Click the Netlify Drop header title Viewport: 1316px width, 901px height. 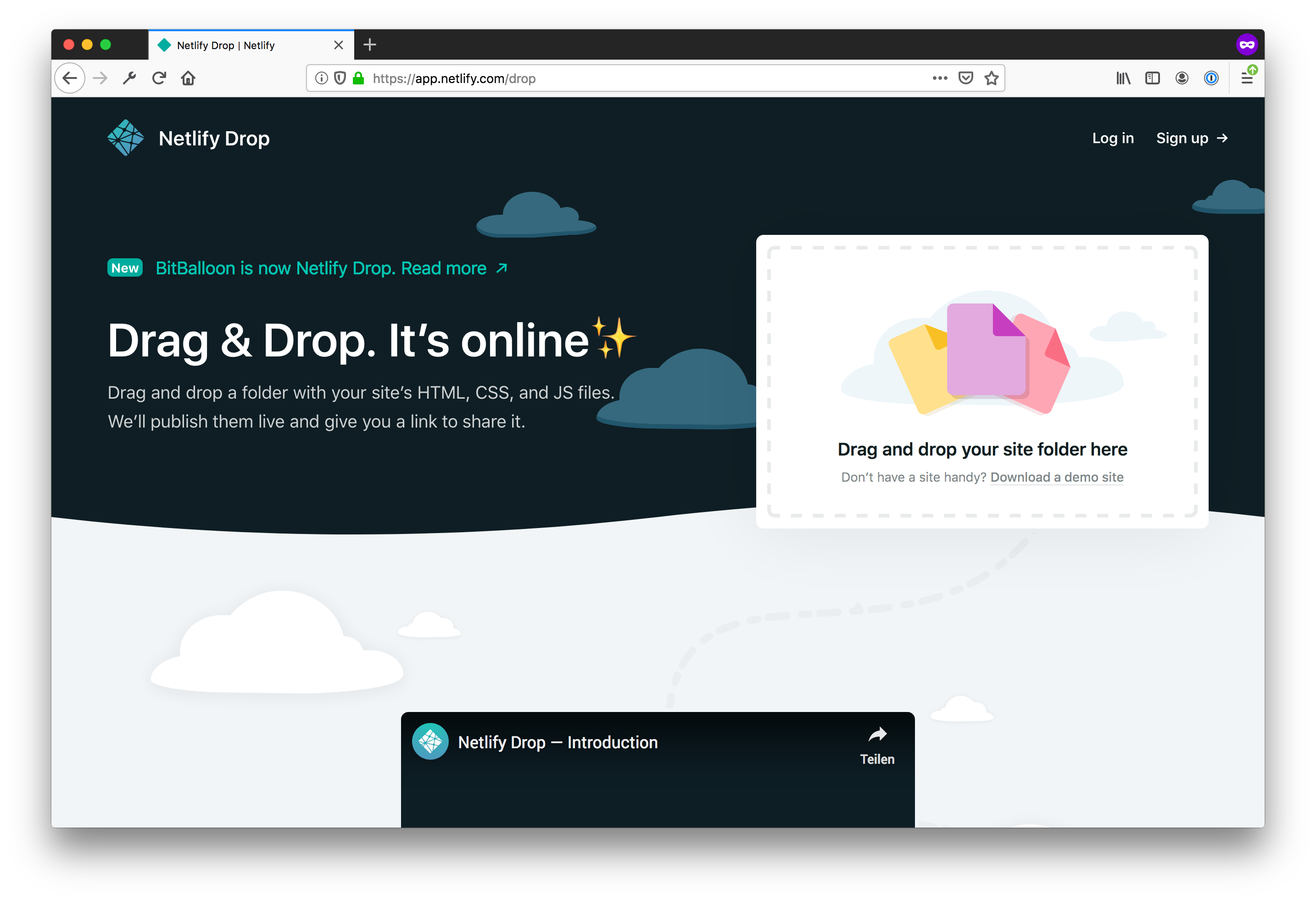pyautogui.click(x=214, y=139)
